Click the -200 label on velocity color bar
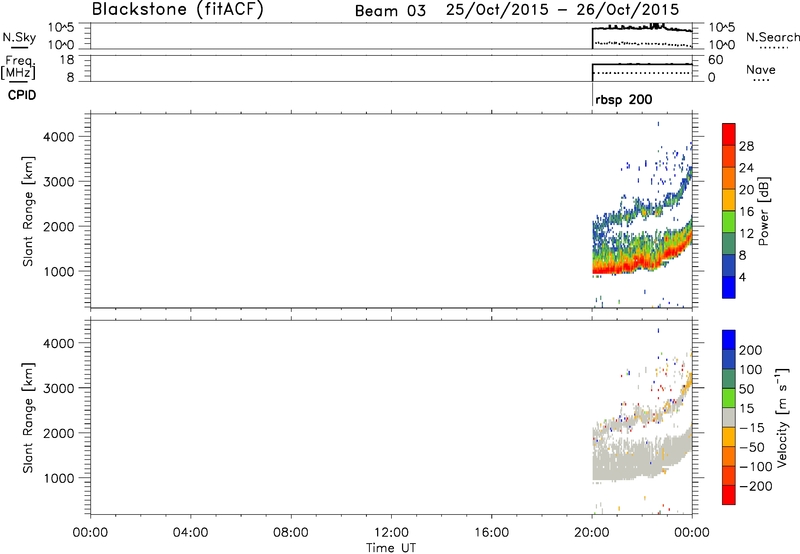Viewport: 800px width, 554px height. (x=756, y=486)
